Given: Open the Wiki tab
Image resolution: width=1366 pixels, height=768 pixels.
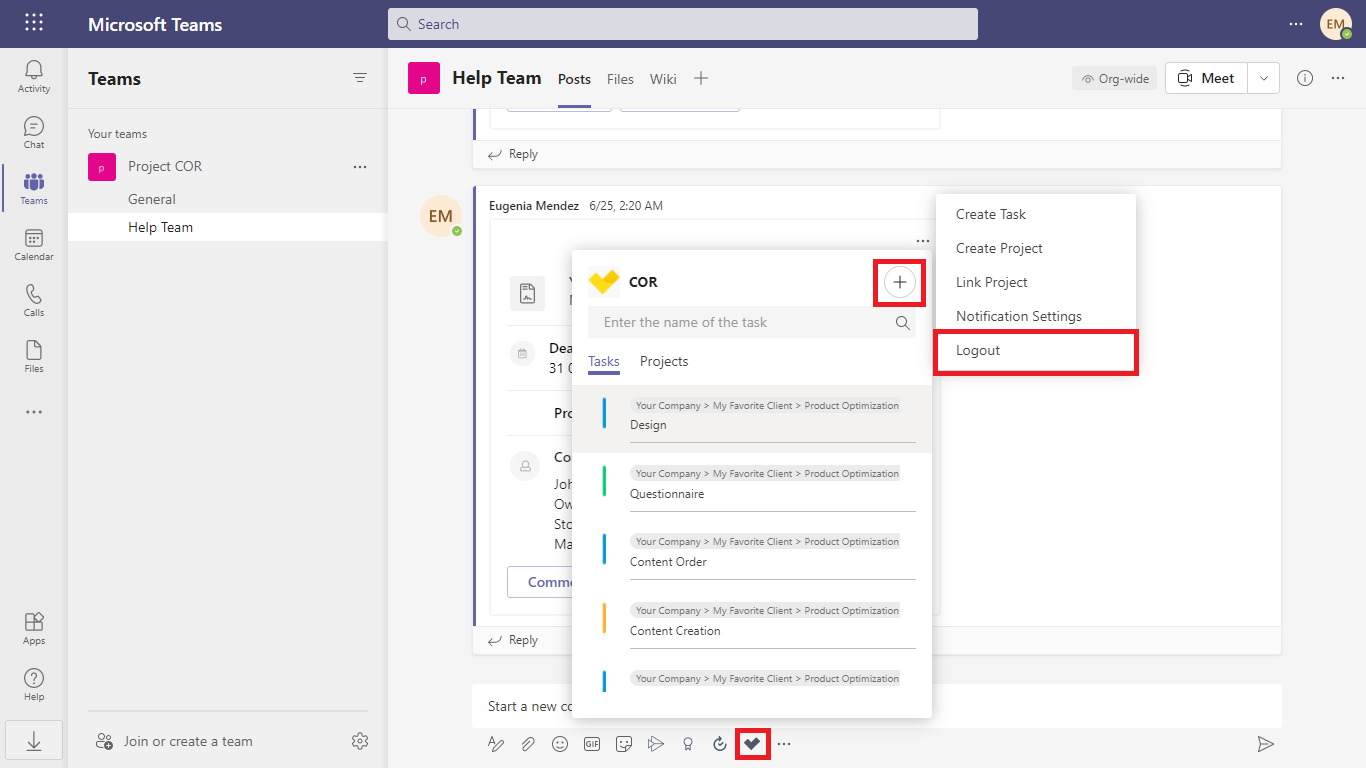Looking at the screenshot, I should click(663, 79).
